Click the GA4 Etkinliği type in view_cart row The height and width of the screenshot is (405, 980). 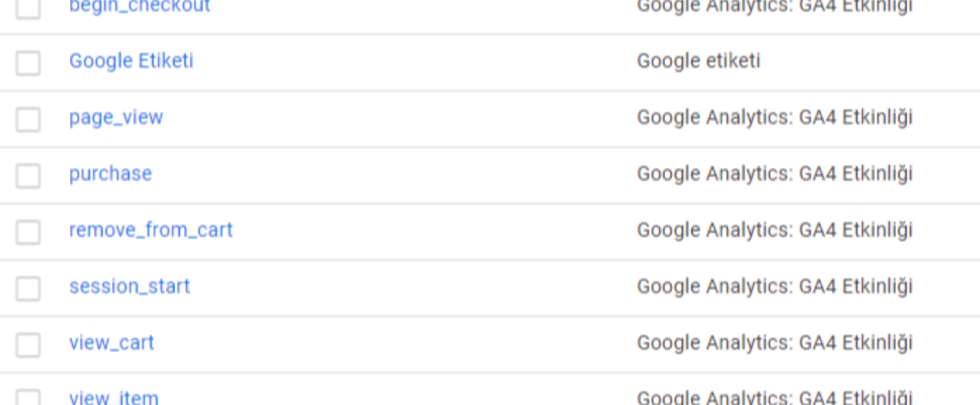click(x=774, y=342)
